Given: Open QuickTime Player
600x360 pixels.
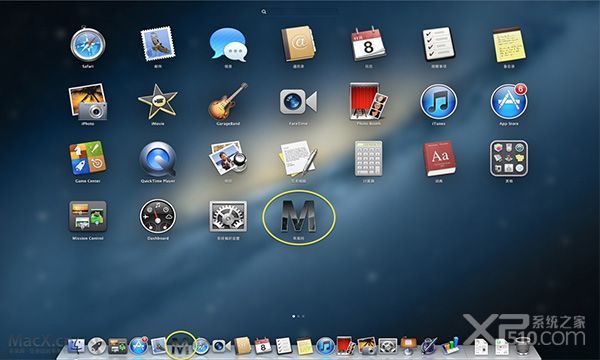Looking at the screenshot, I should [x=158, y=159].
